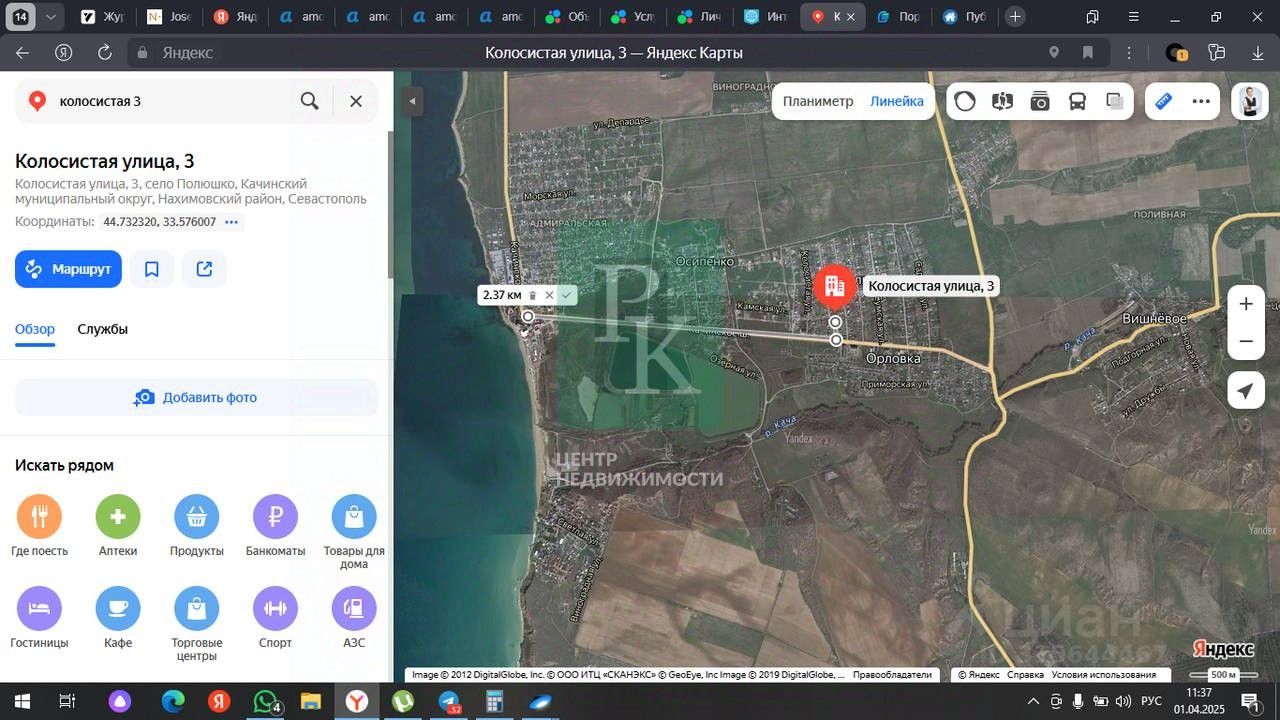Image resolution: width=1280 pixels, height=720 pixels.
Task: Open the map layers switcher
Action: coord(1115,101)
